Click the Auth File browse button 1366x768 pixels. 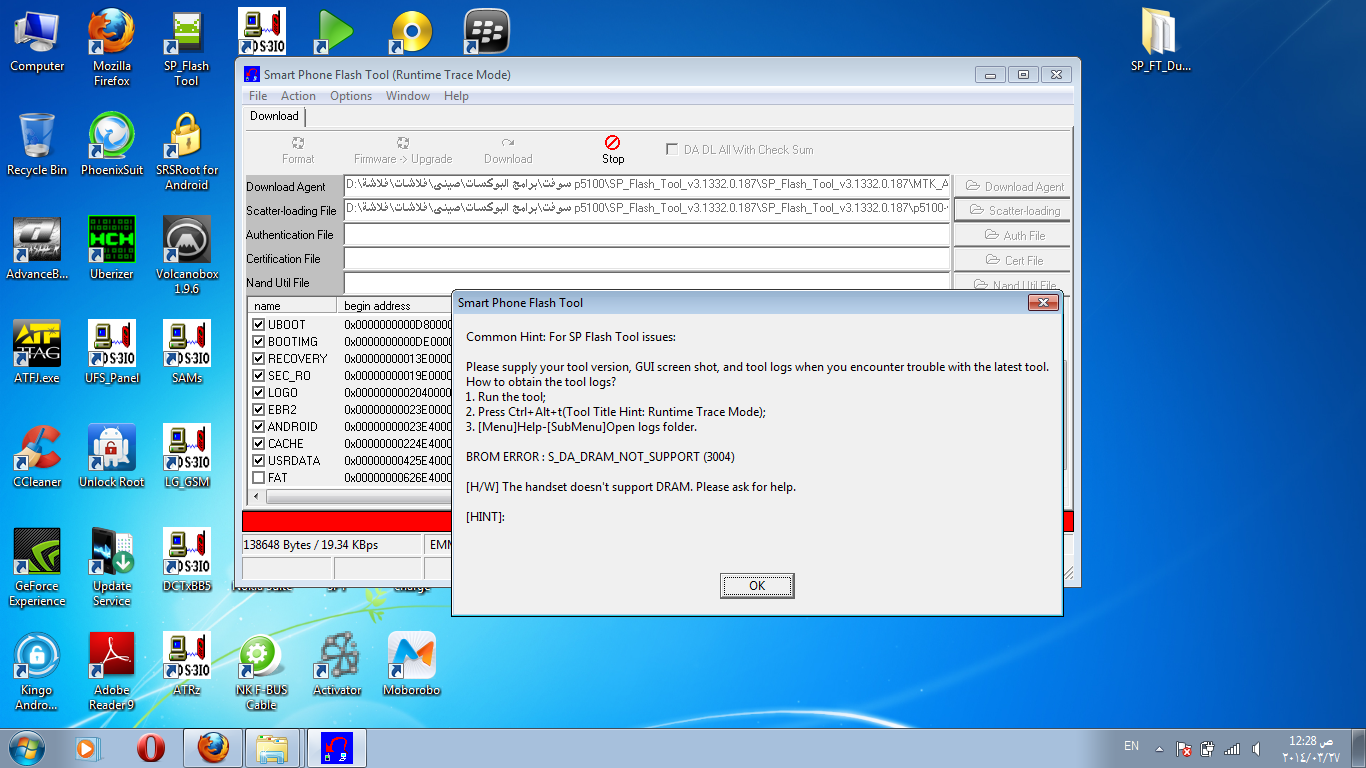pos(1012,235)
